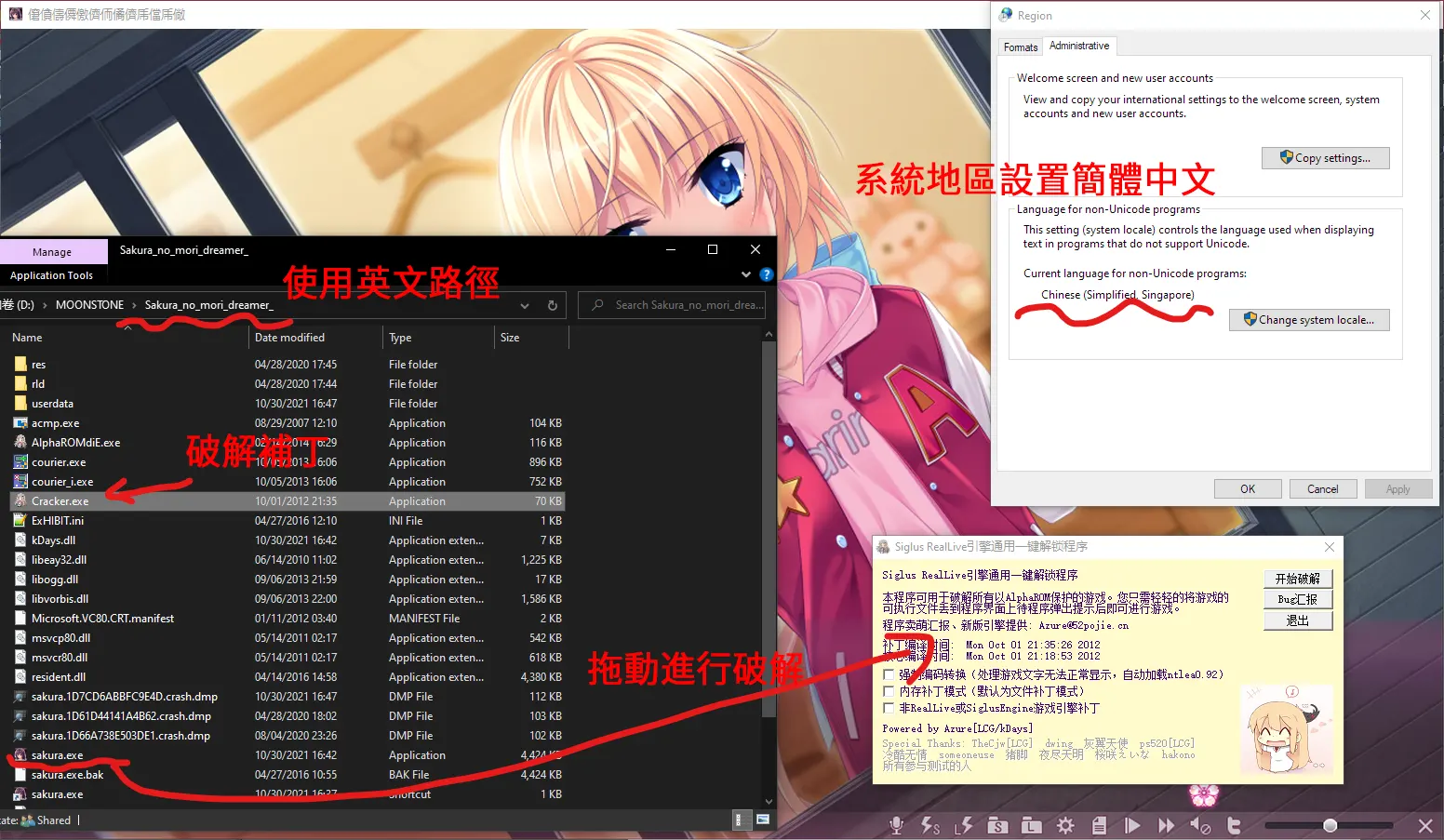
Task: Open the game settings gear icon
Action: click(1065, 825)
